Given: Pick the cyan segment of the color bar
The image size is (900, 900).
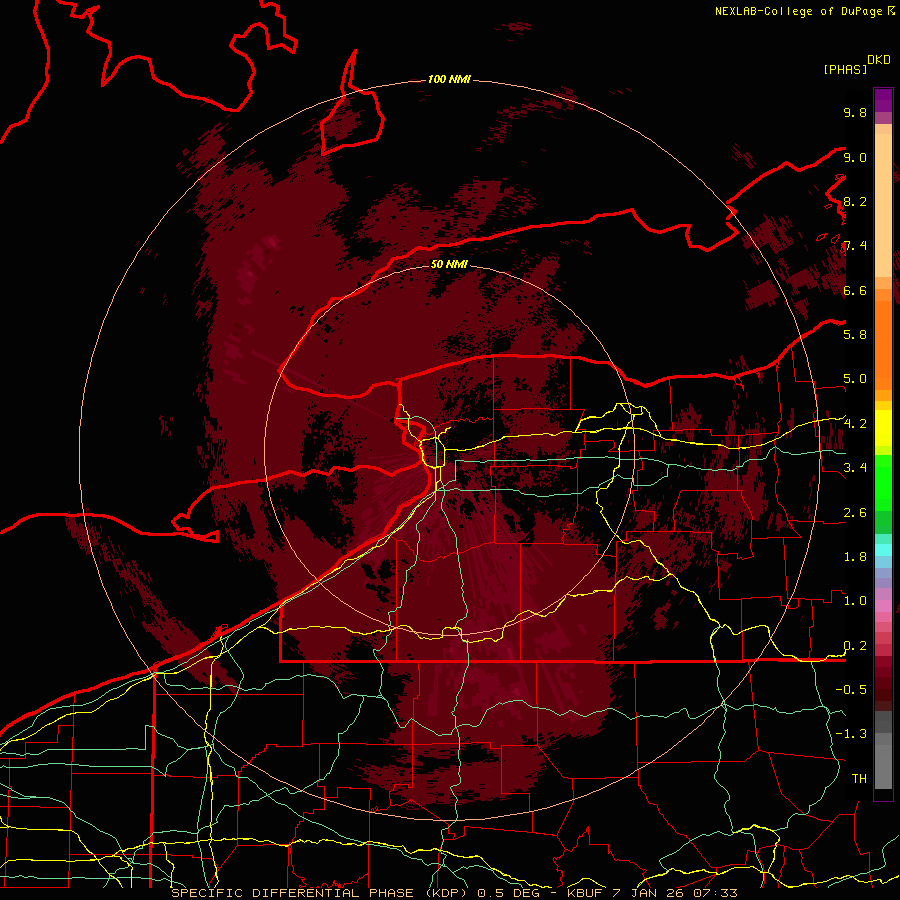Looking at the screenshot, I should 883,550.
